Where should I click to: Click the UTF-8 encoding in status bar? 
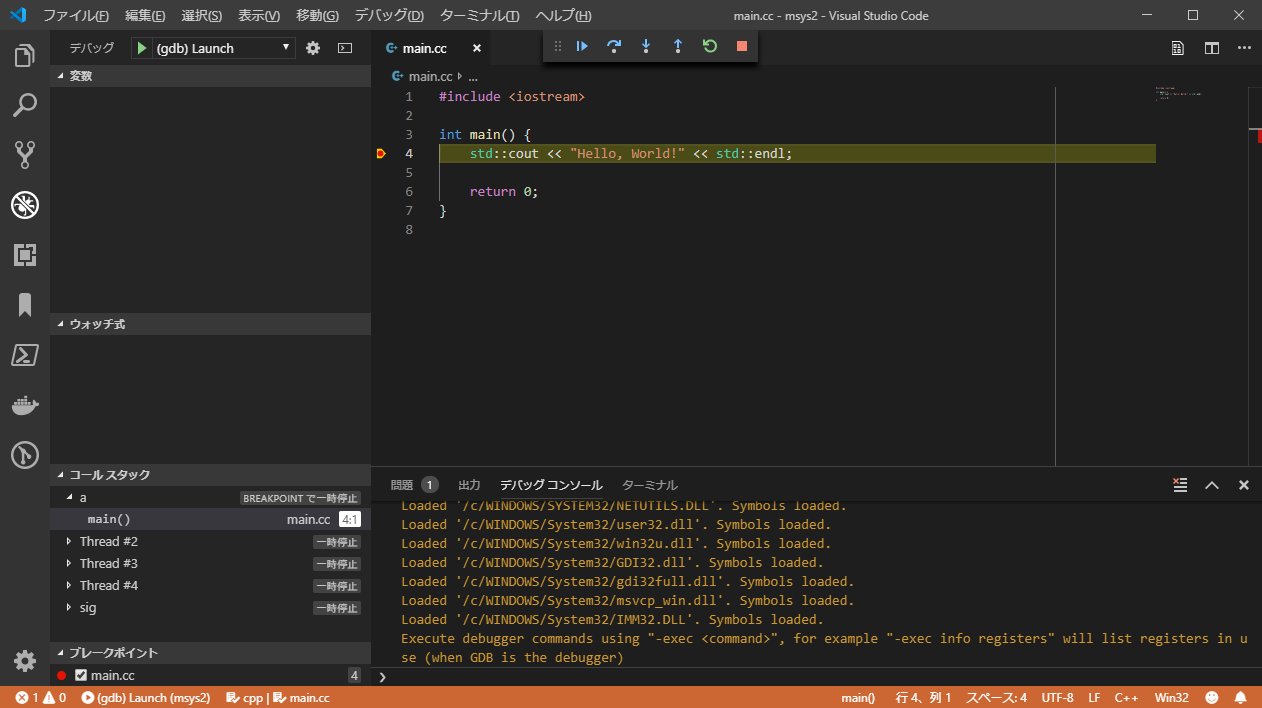1057,697
